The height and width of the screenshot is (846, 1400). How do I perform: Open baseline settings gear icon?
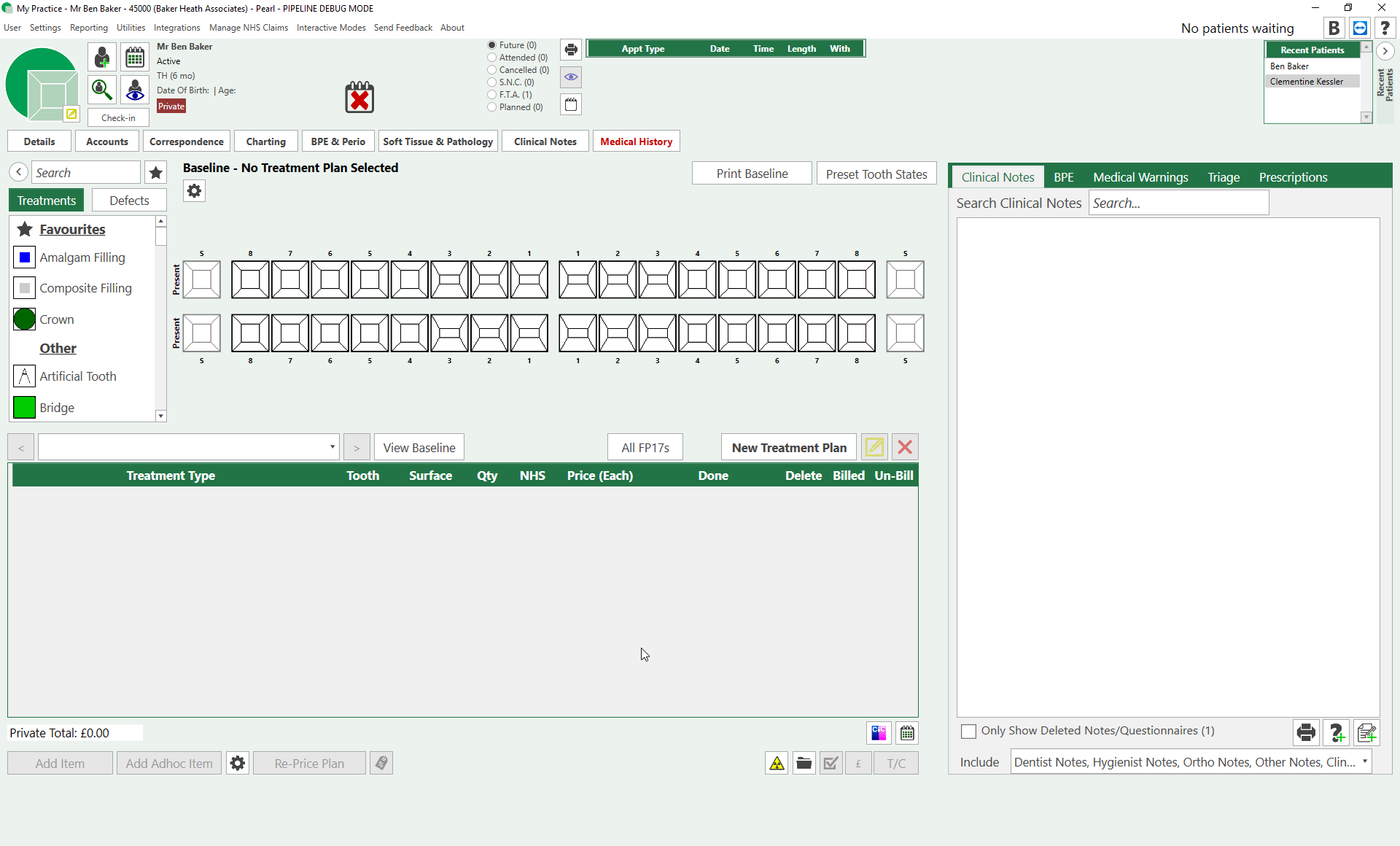click(x=194, y=191)
